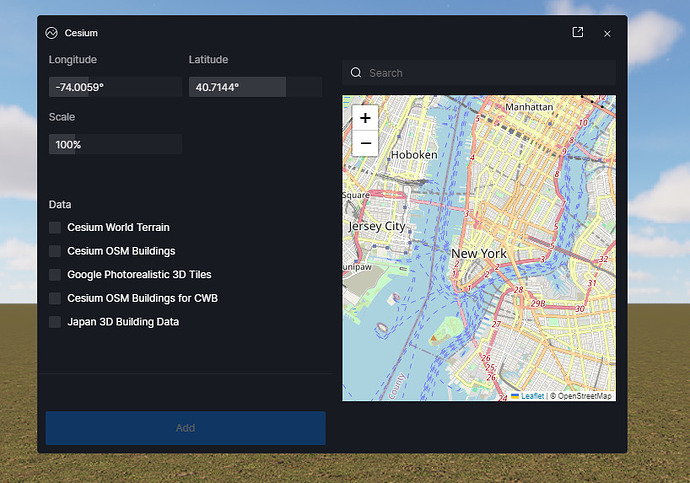
Task: Click the search magnifier icon
Action: click(356, 73)
